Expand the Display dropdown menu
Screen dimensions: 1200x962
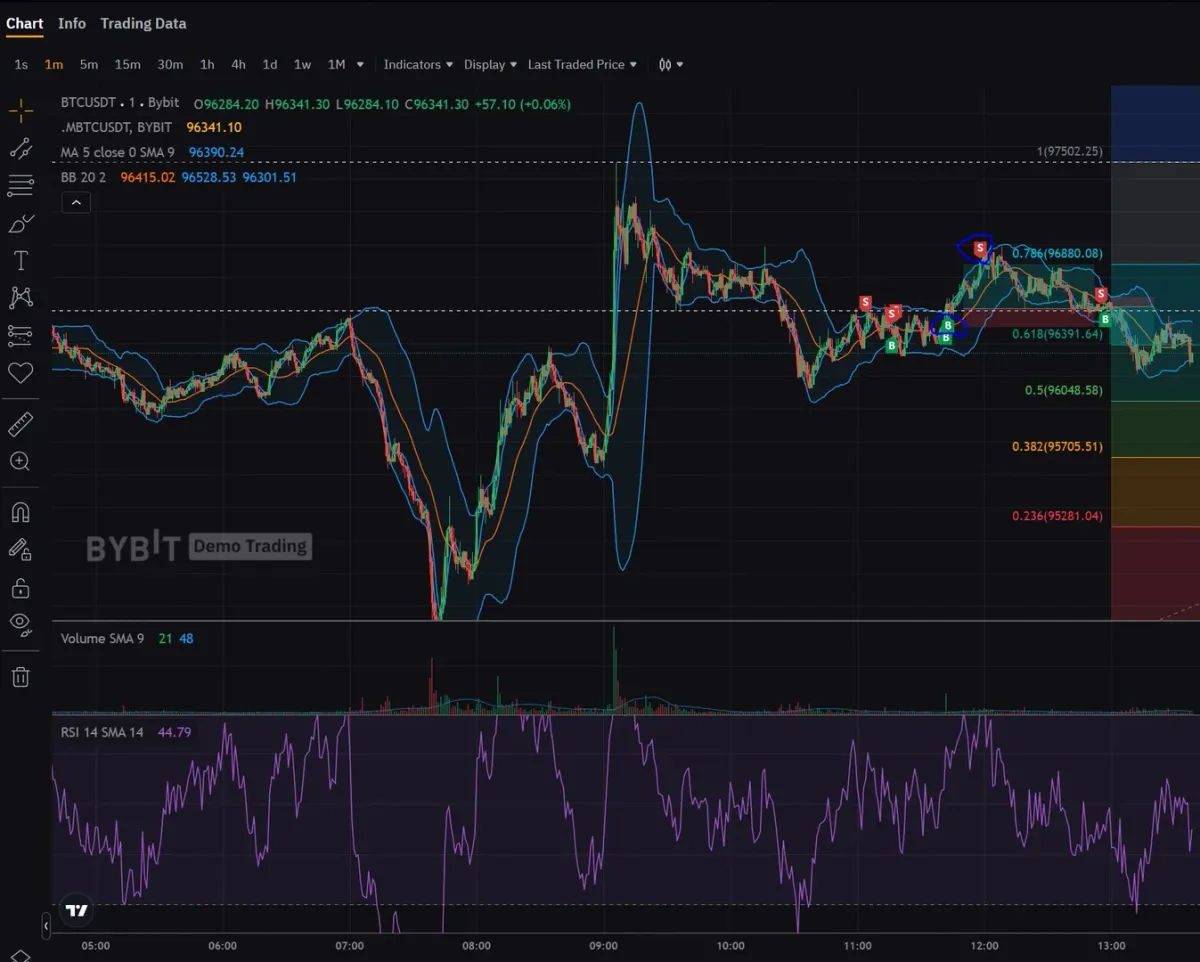[490, 65]
